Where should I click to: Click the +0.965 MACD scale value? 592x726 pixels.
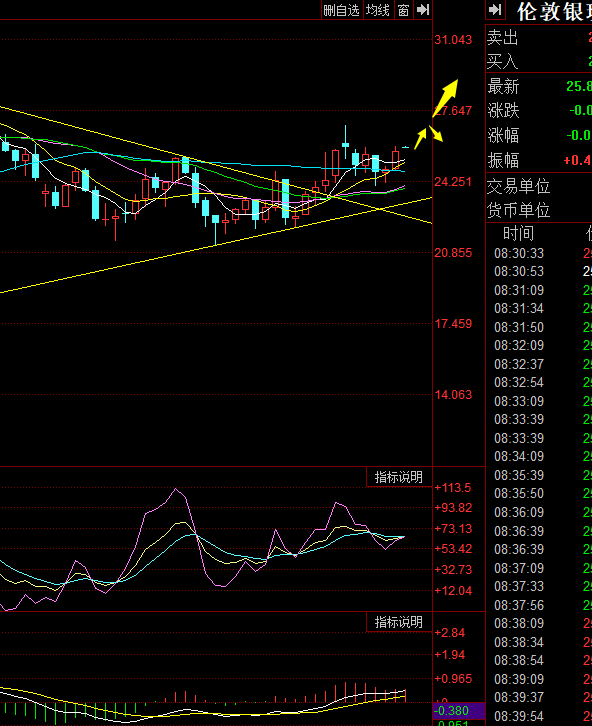(453, 679)
